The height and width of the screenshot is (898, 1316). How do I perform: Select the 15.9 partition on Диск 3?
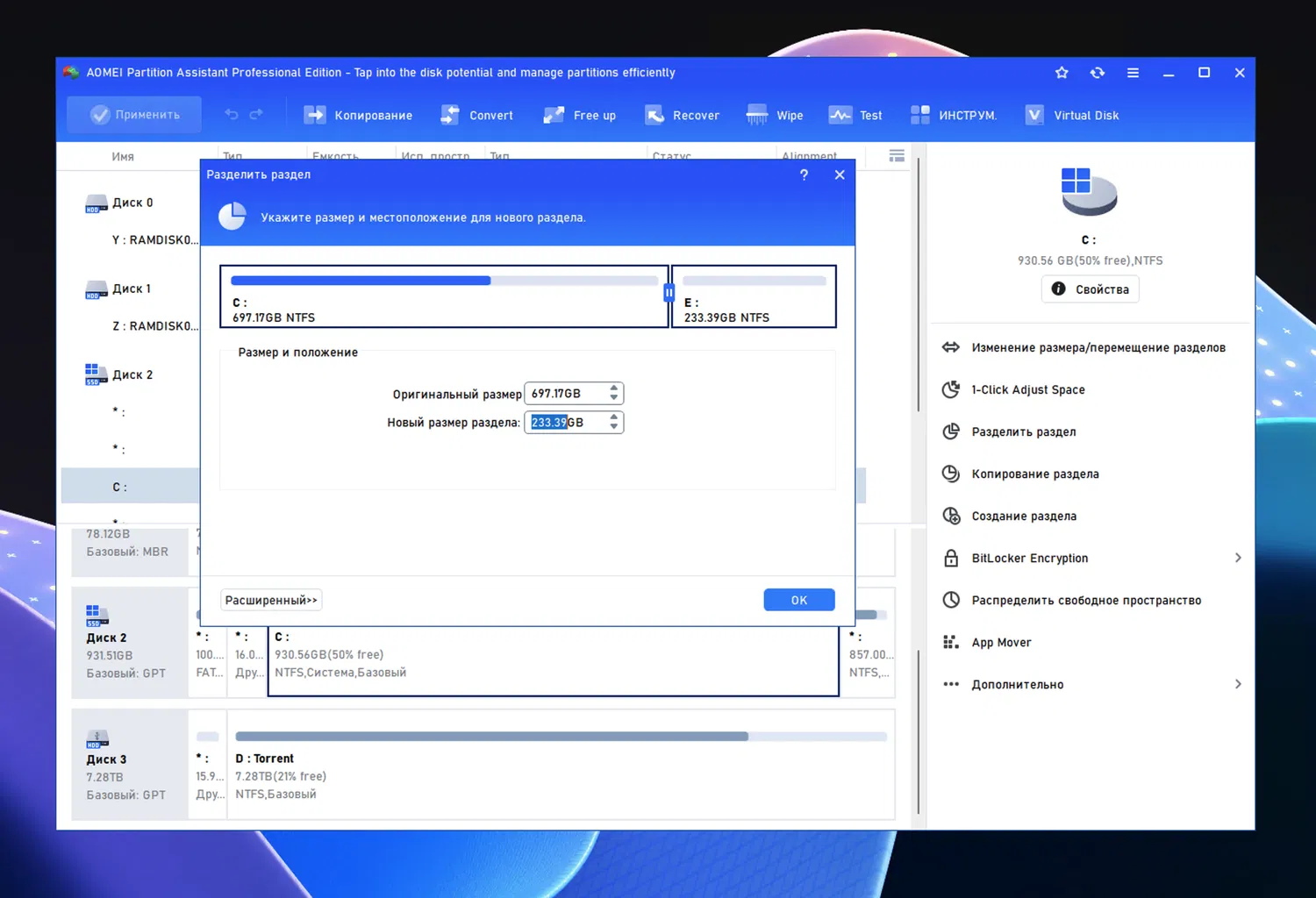(208, 765)
